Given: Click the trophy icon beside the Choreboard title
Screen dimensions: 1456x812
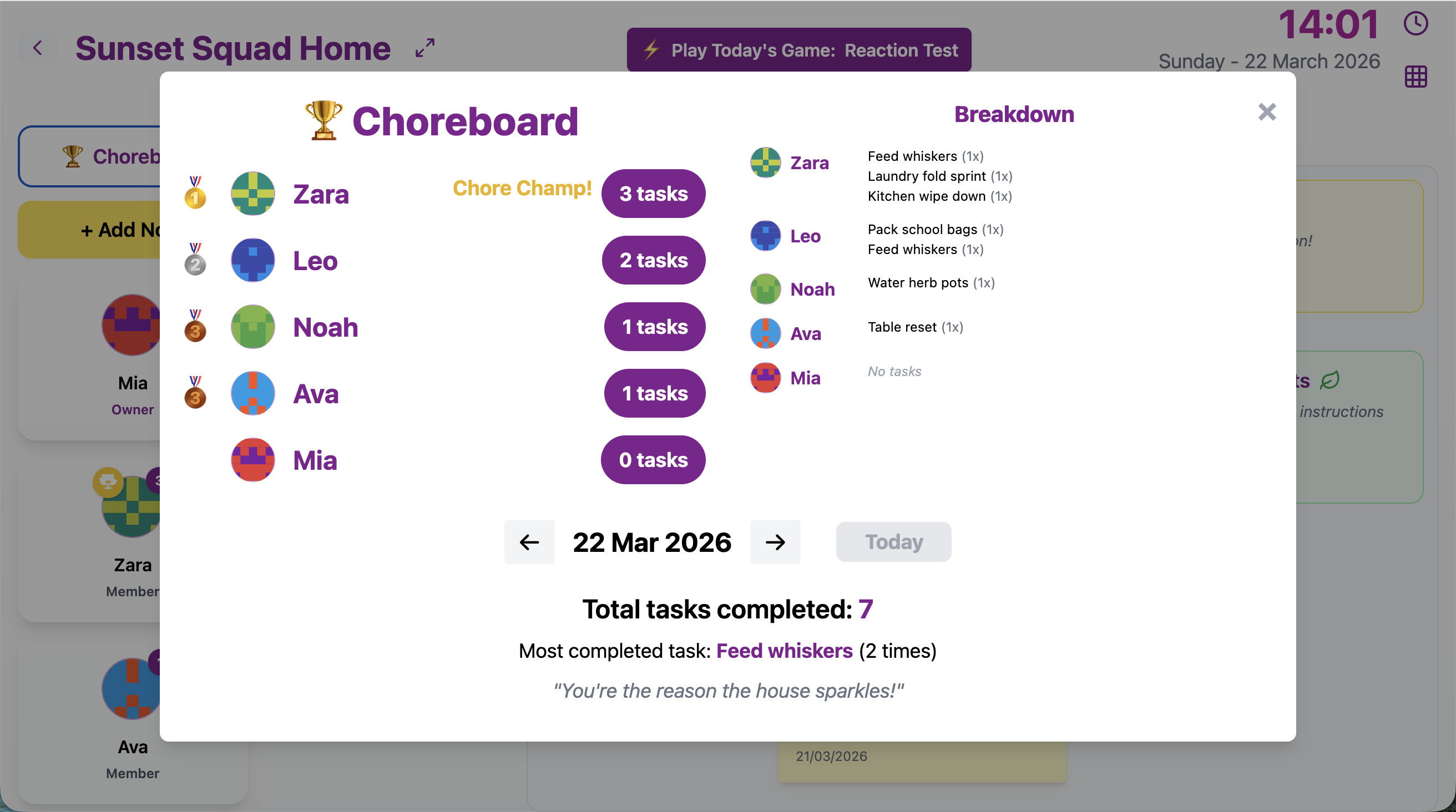Looking at the screenshot, I should click(322, 120).
